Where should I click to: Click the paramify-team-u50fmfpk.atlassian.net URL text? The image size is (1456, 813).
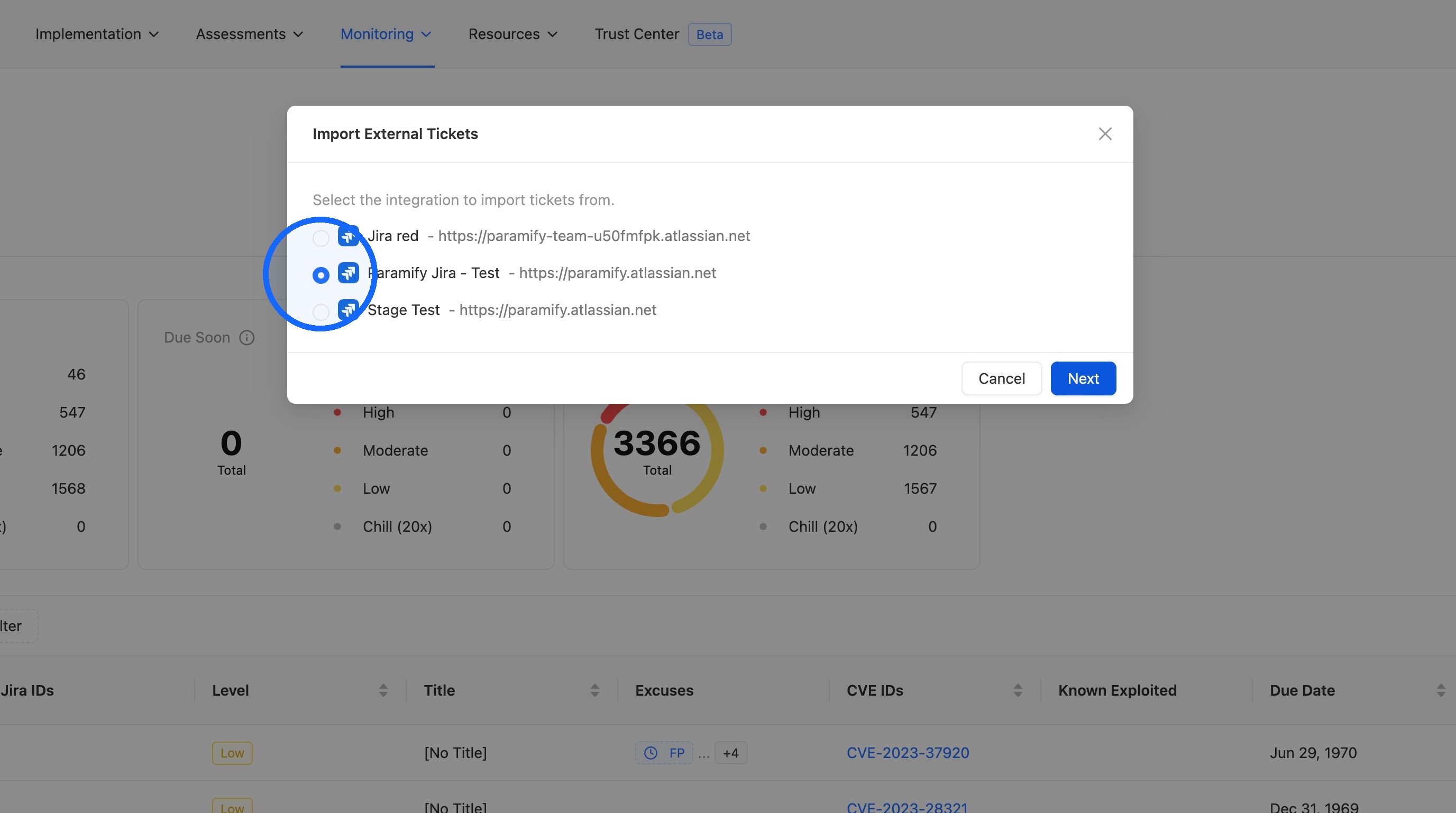tap(594, 236)
